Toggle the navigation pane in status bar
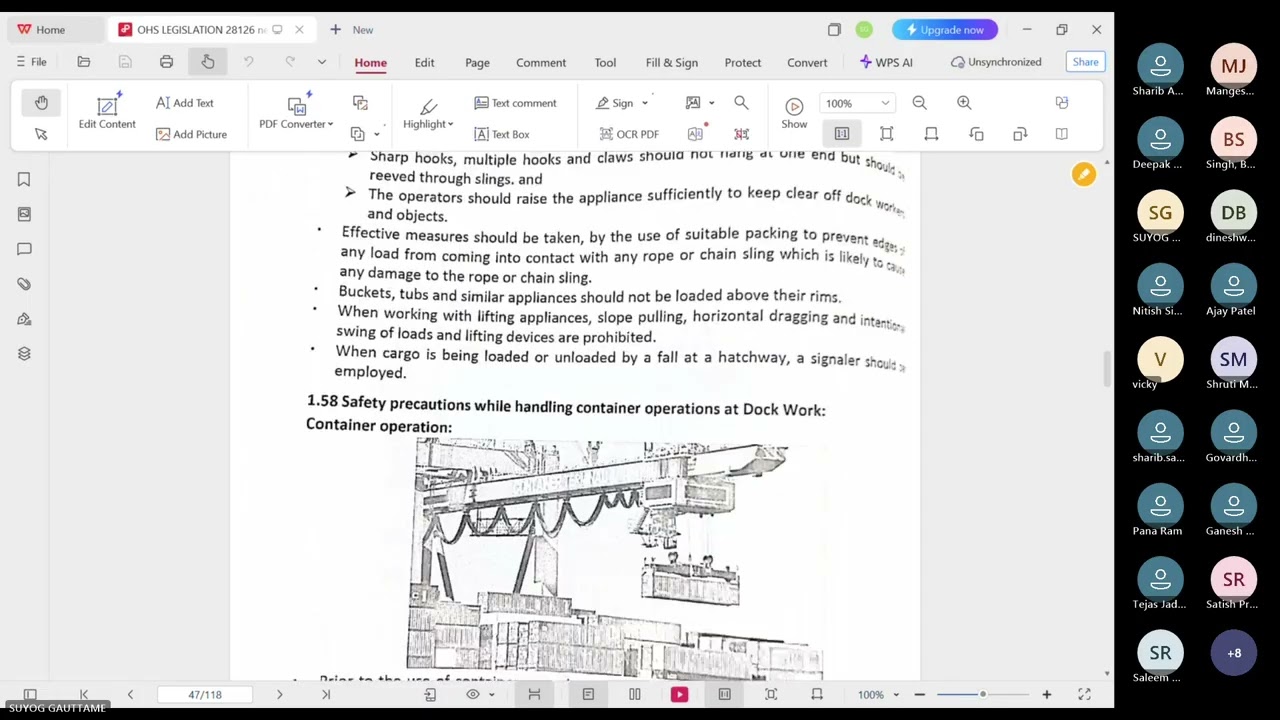 tap(30, 694)
